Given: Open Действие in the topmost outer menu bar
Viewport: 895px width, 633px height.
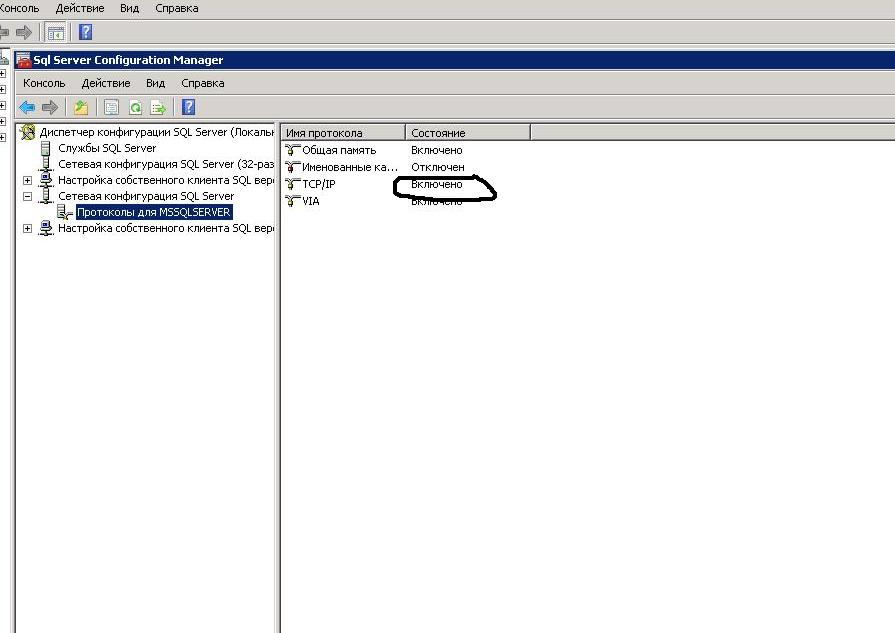Looking at the screenshot, I should pyautogui.click(x=80, y=9).
